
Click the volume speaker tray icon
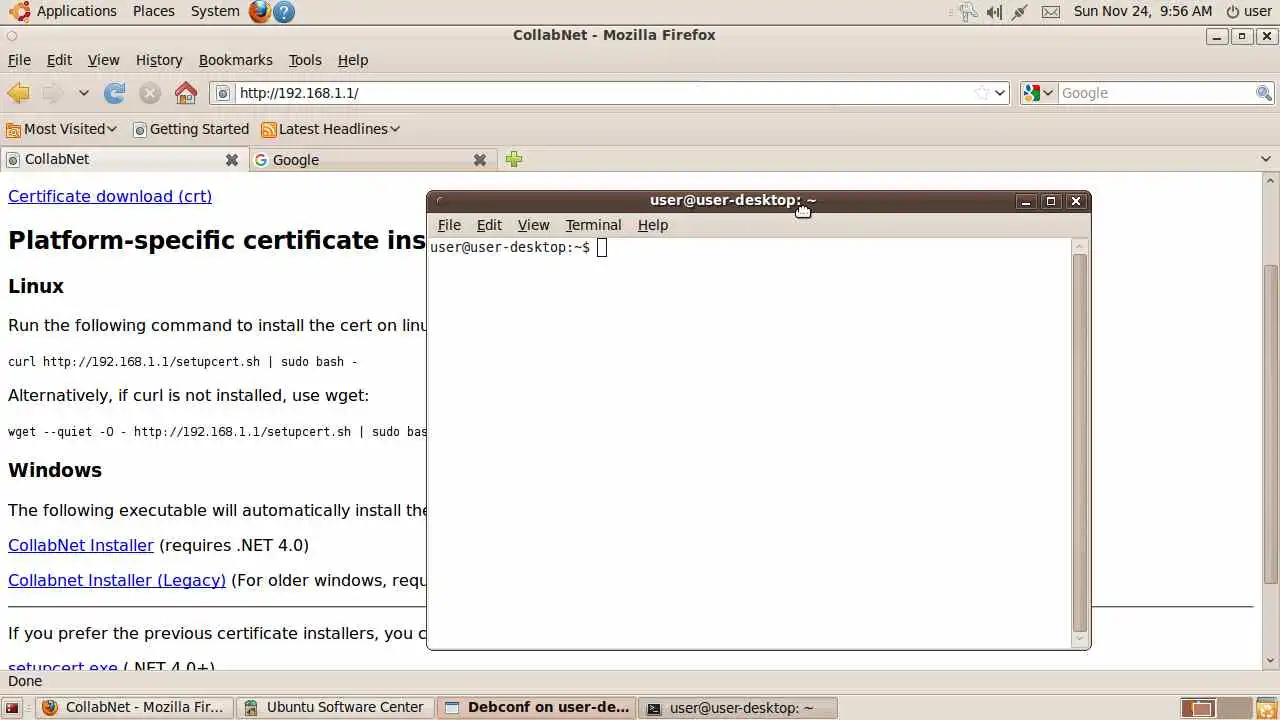(994, 12)
